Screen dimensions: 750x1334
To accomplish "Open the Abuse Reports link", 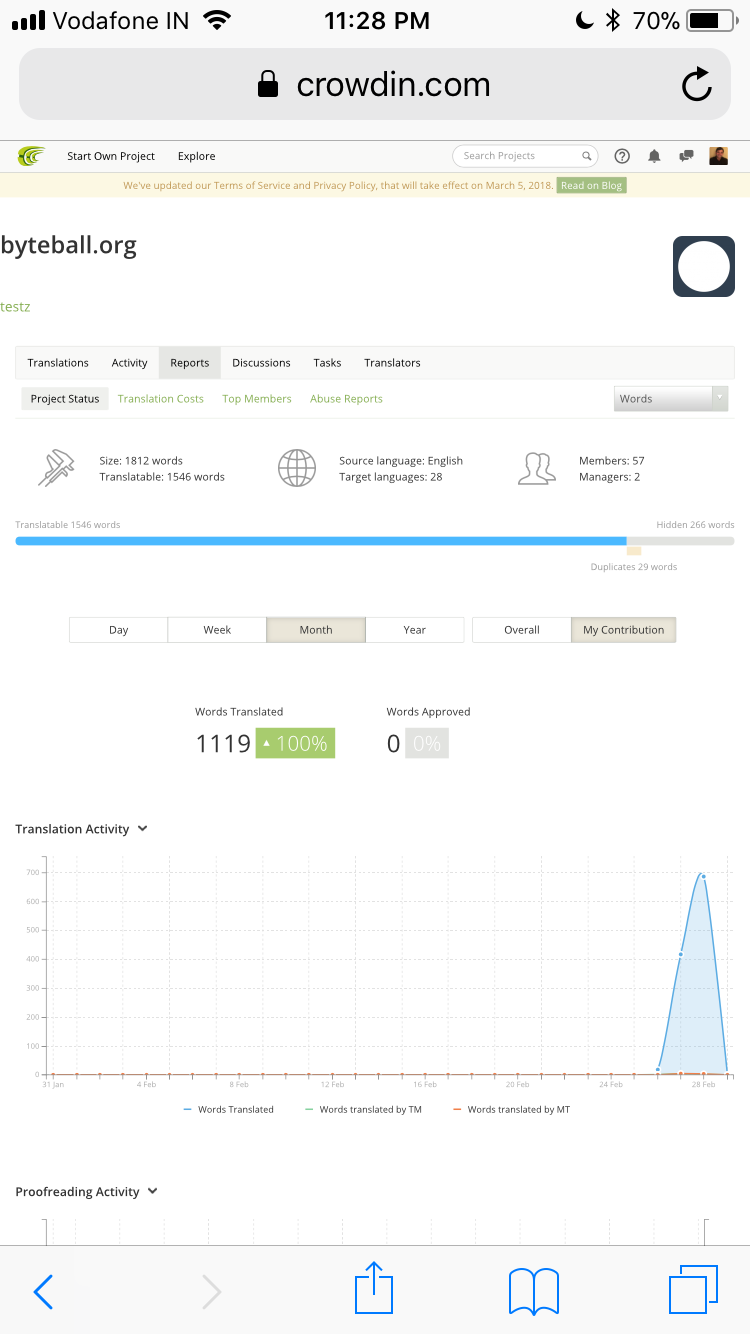I will (346, 399).
